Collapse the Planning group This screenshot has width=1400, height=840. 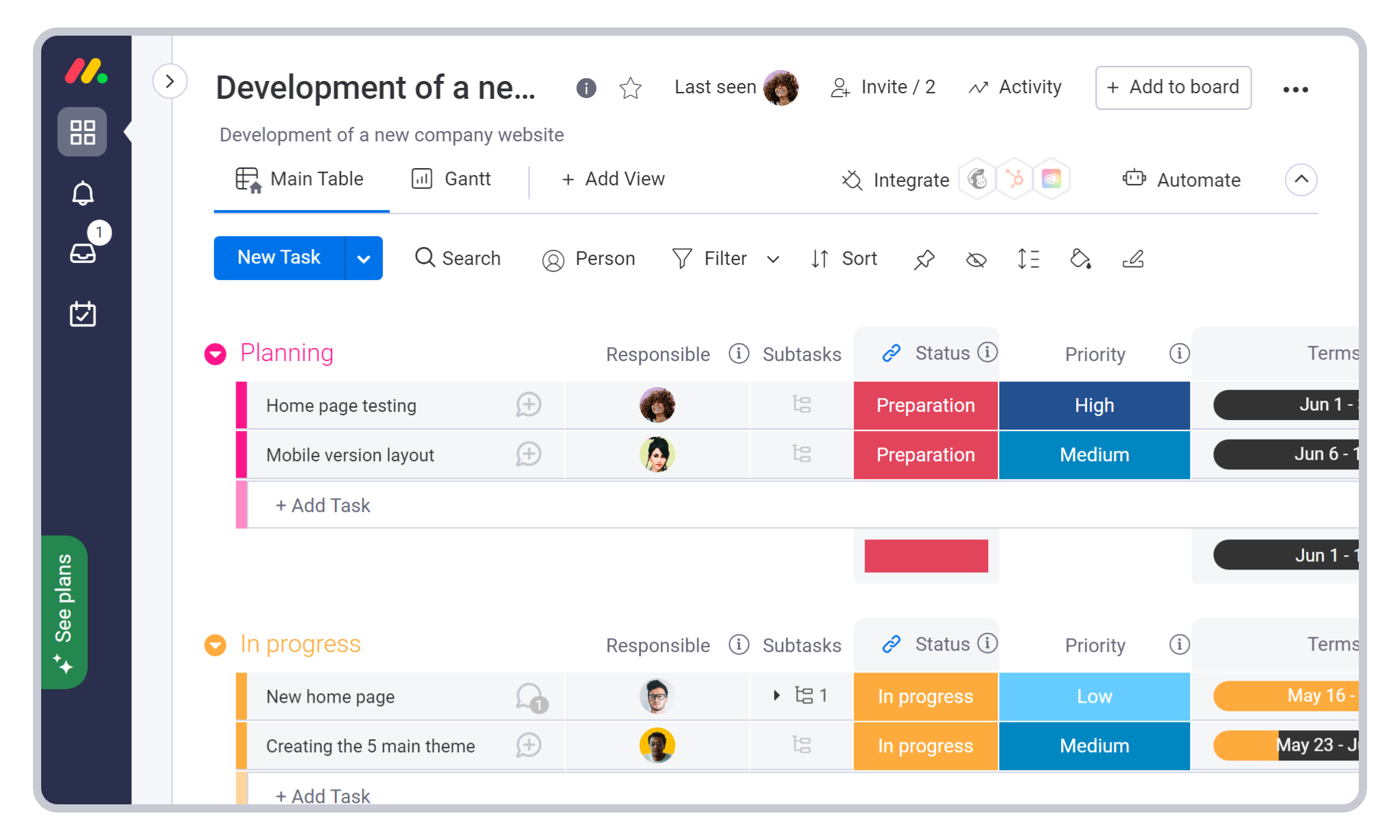click(215, 354)
